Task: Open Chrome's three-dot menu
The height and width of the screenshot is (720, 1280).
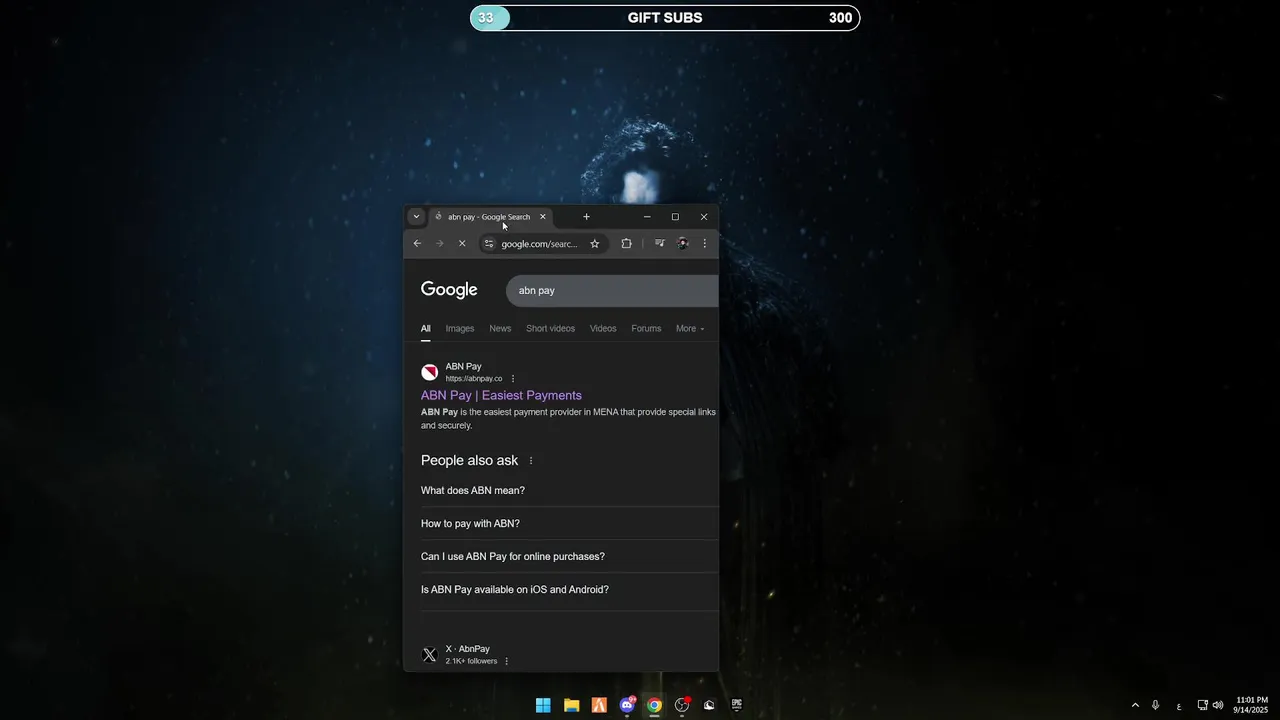Action: click(704, 243)
